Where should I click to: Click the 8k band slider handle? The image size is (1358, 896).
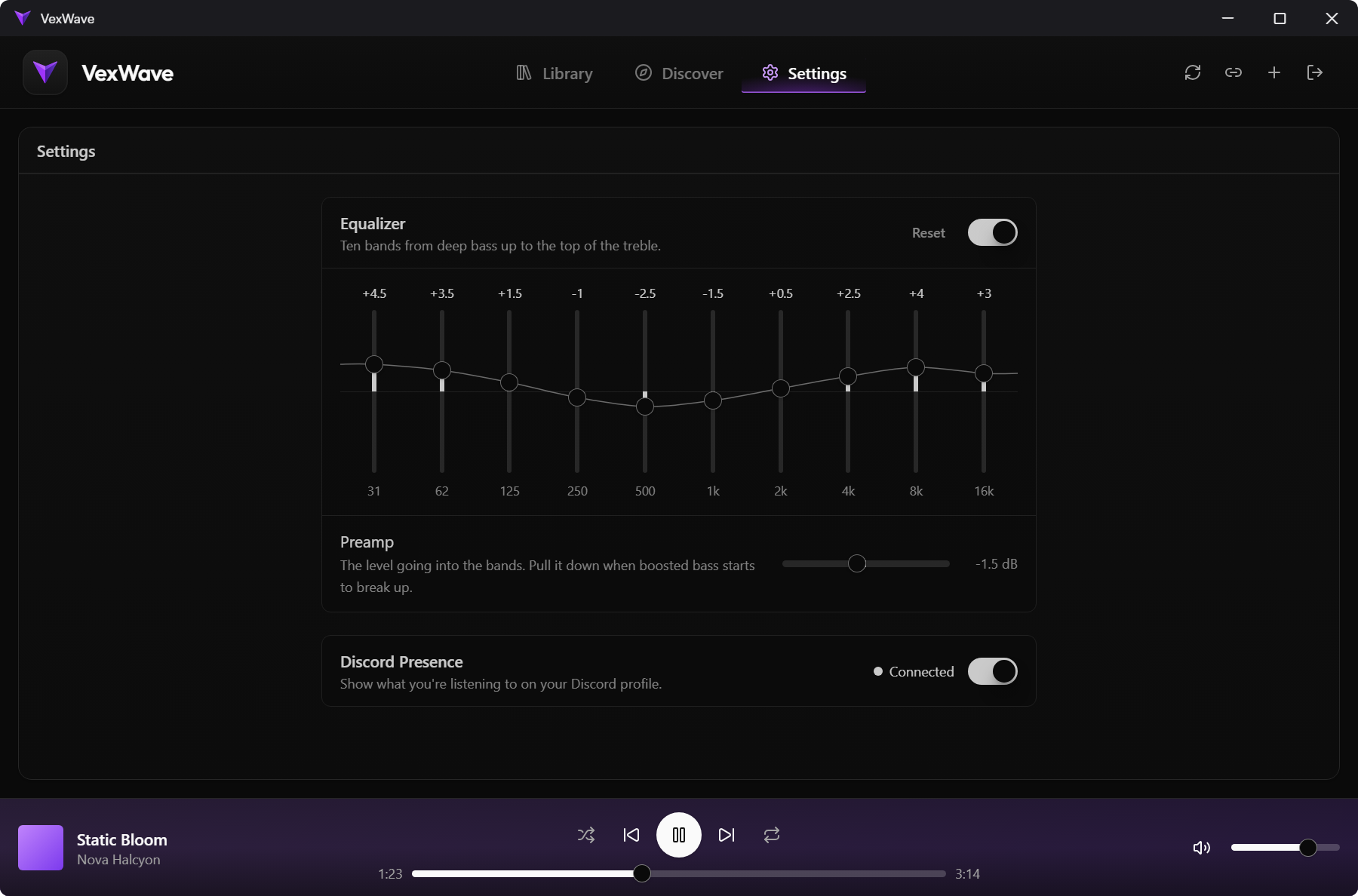coord(916,367)
